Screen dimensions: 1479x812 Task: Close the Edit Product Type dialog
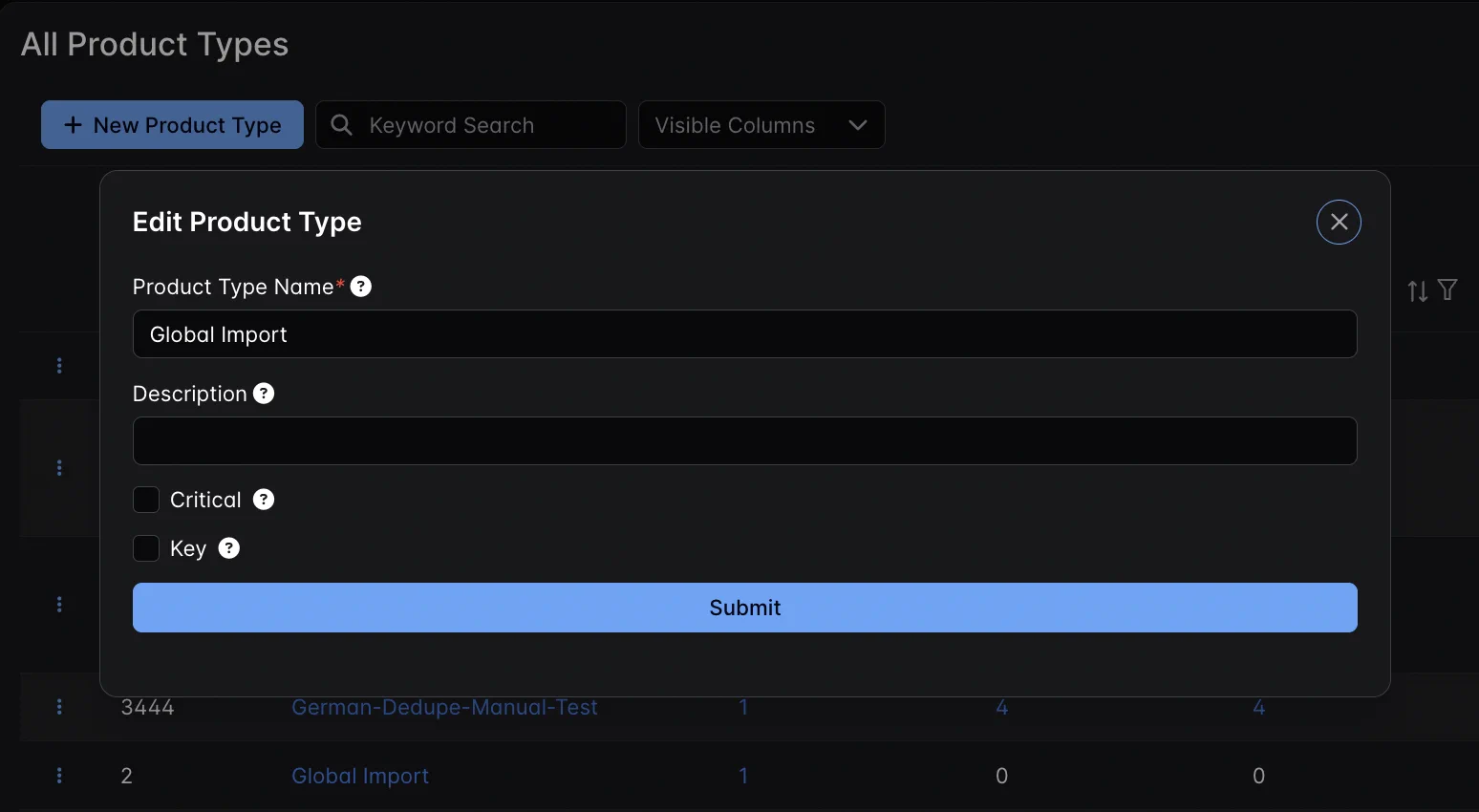pos(1339,222)
